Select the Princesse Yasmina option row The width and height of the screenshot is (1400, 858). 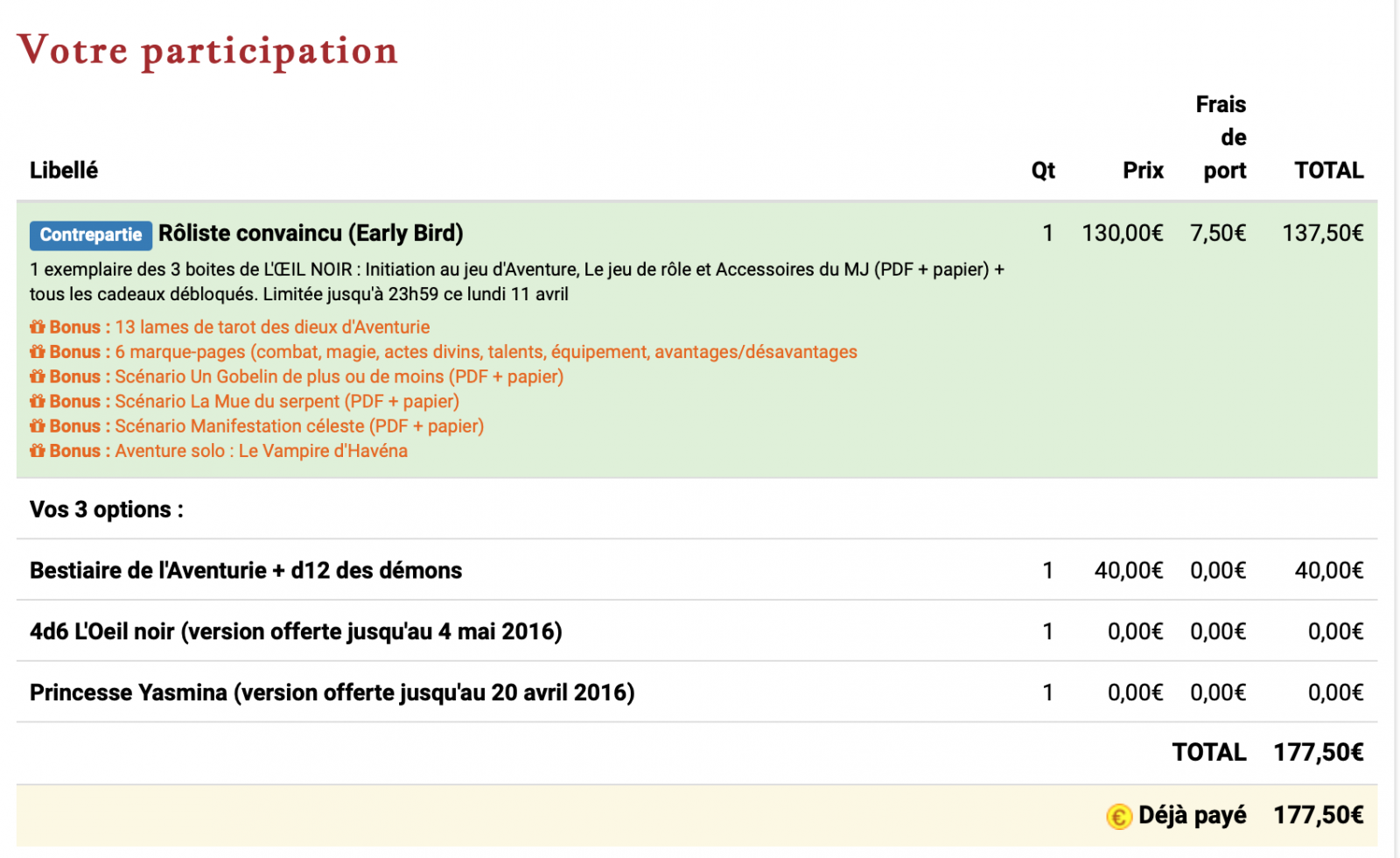(x=332, y=693)
